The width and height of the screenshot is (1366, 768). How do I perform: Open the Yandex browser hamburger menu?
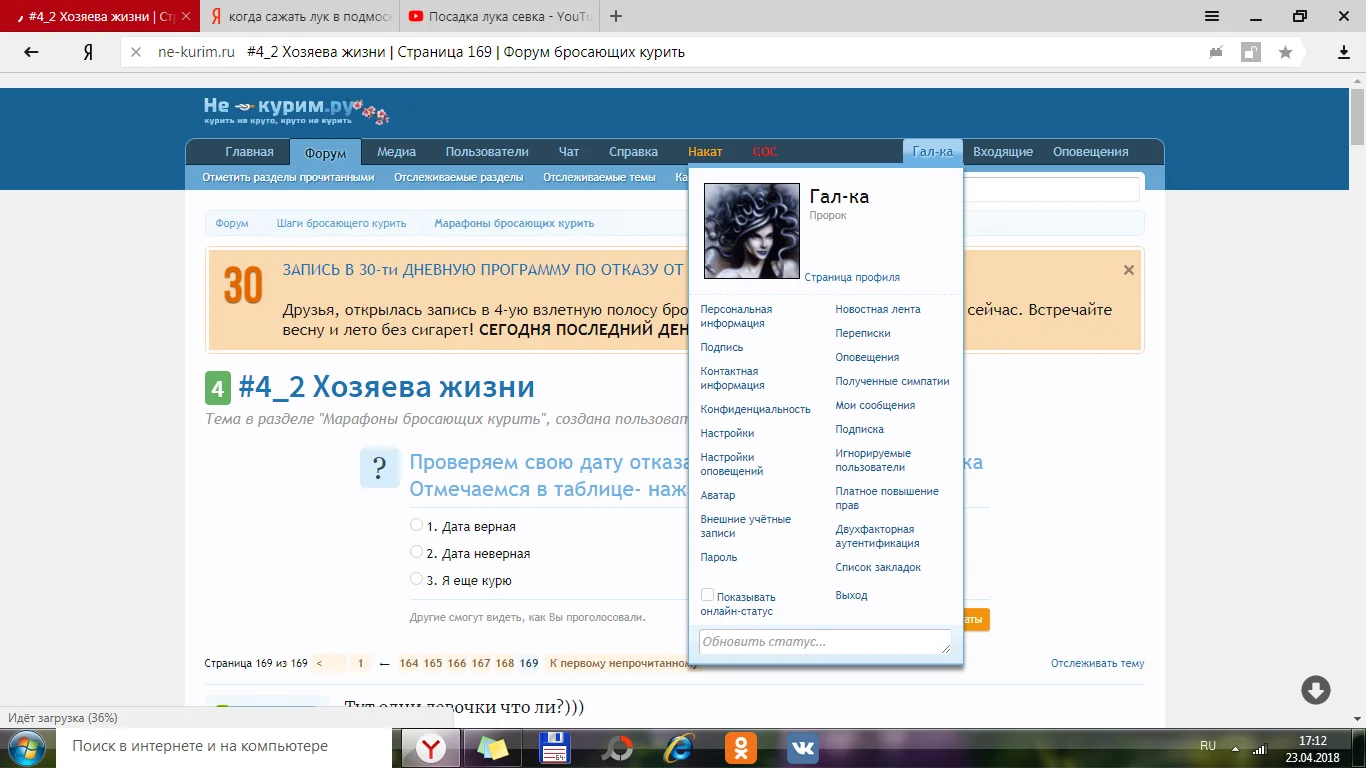pos(1211,16)
